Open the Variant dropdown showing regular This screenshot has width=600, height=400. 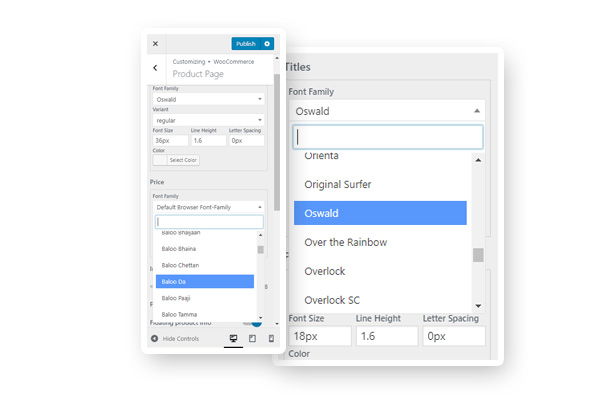point(209,120)
